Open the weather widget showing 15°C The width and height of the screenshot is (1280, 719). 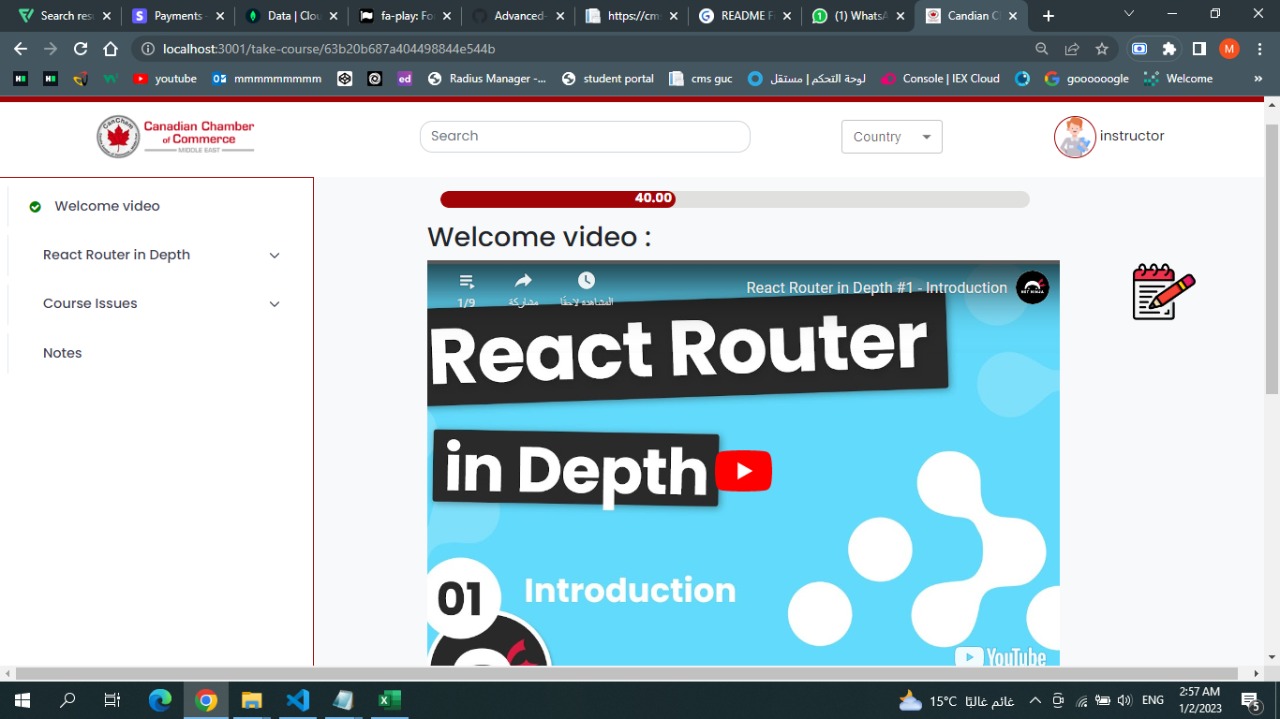[957, 700]
